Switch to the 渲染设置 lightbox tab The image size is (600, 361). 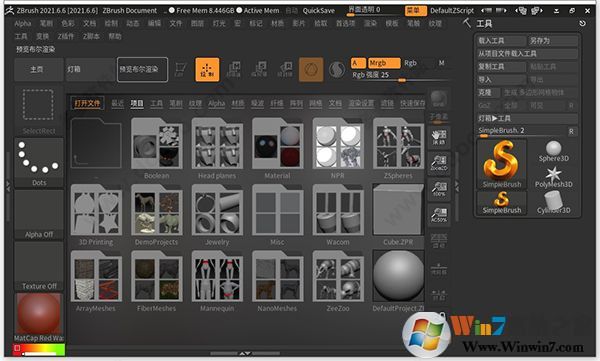pos(361,103)
